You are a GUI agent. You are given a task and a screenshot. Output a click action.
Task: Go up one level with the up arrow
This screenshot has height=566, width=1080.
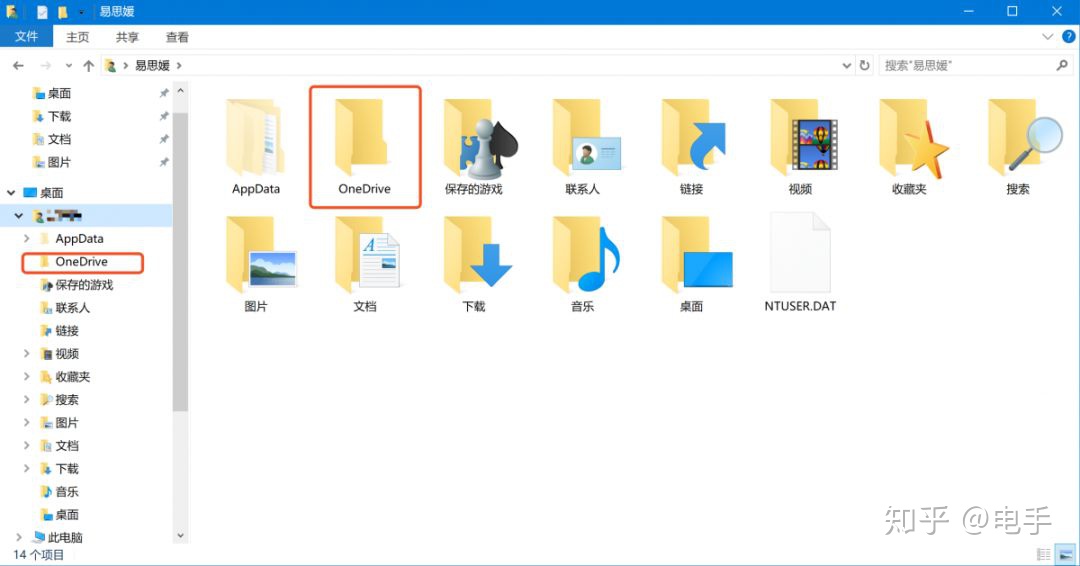pos(88,65)
